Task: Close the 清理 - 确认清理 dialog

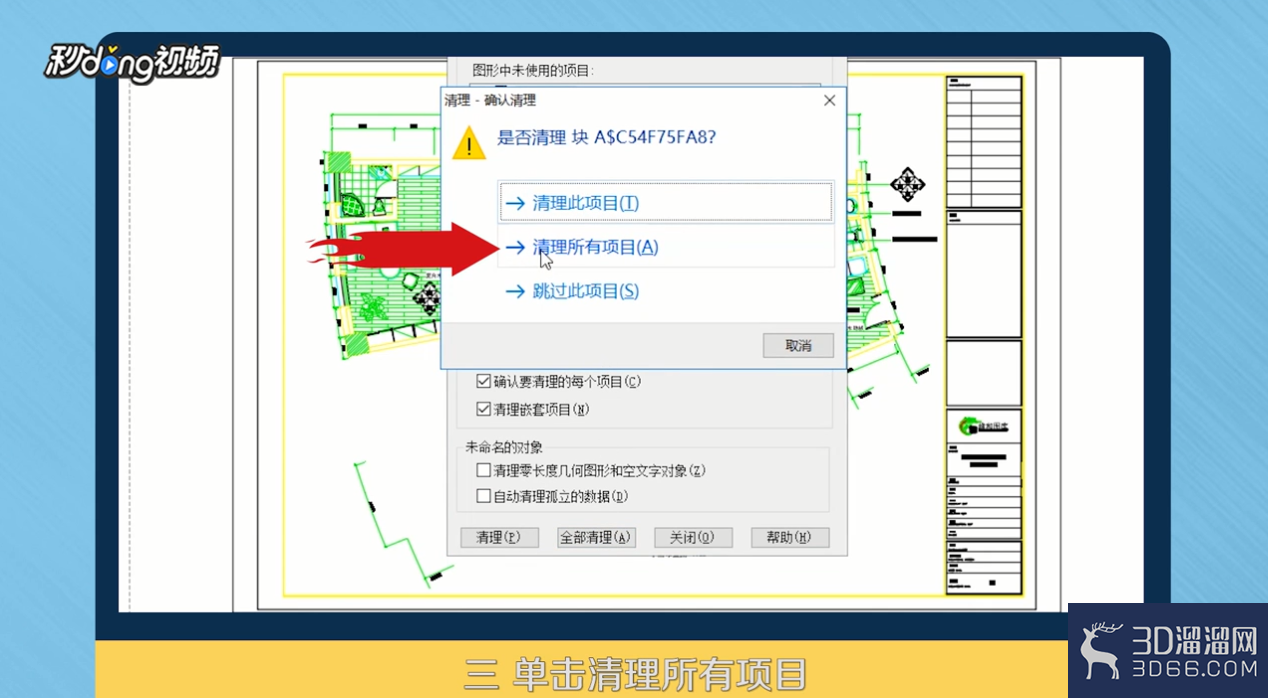Action: tap(829, 101)
